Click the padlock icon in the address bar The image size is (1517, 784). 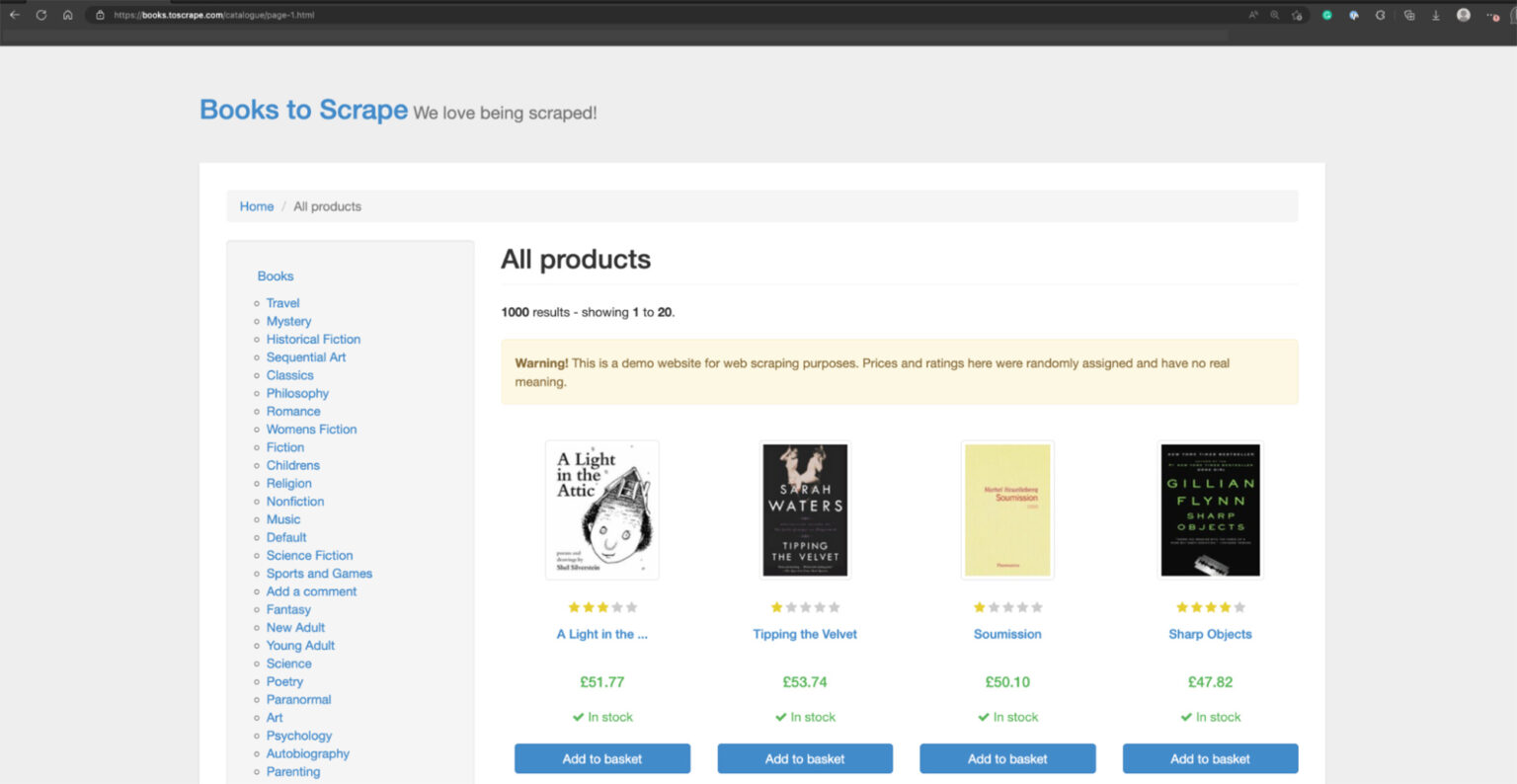[x=99, y=15]
